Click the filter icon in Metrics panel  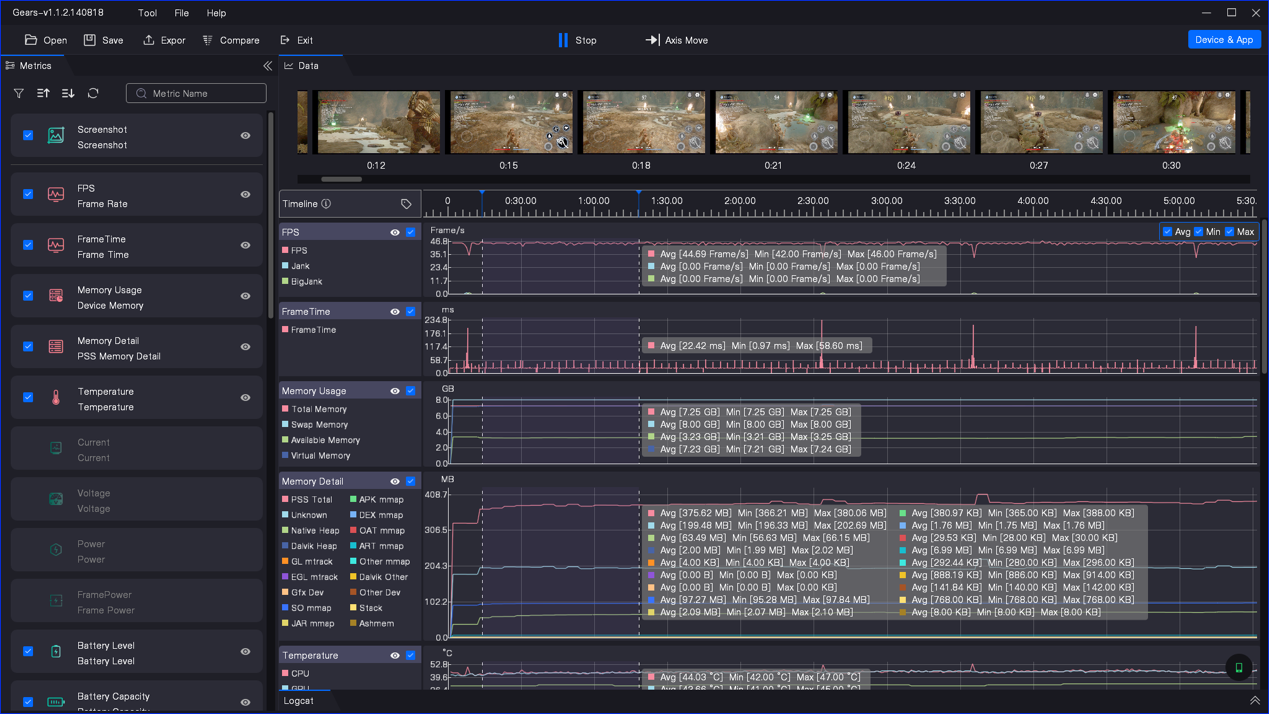coord(19,93)
